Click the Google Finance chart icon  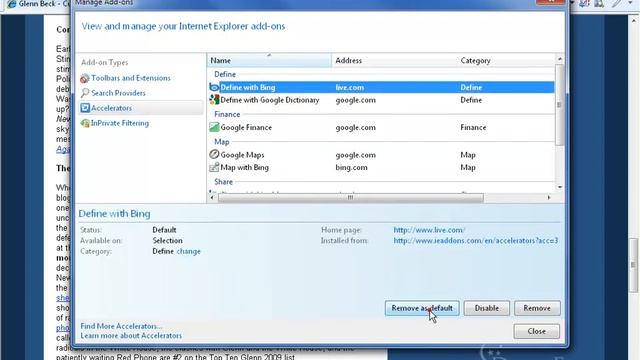click(214, 127)
